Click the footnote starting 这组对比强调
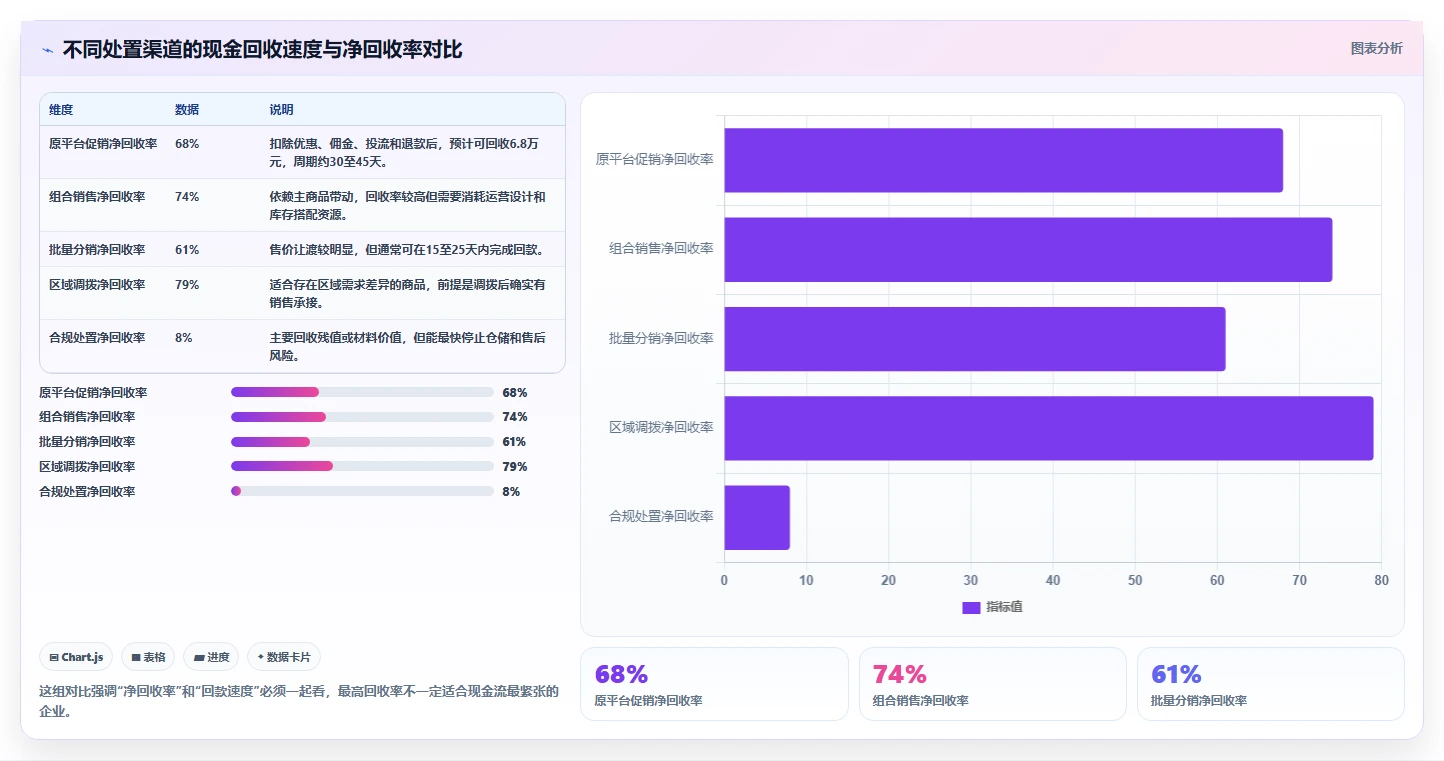 (299, 701)
